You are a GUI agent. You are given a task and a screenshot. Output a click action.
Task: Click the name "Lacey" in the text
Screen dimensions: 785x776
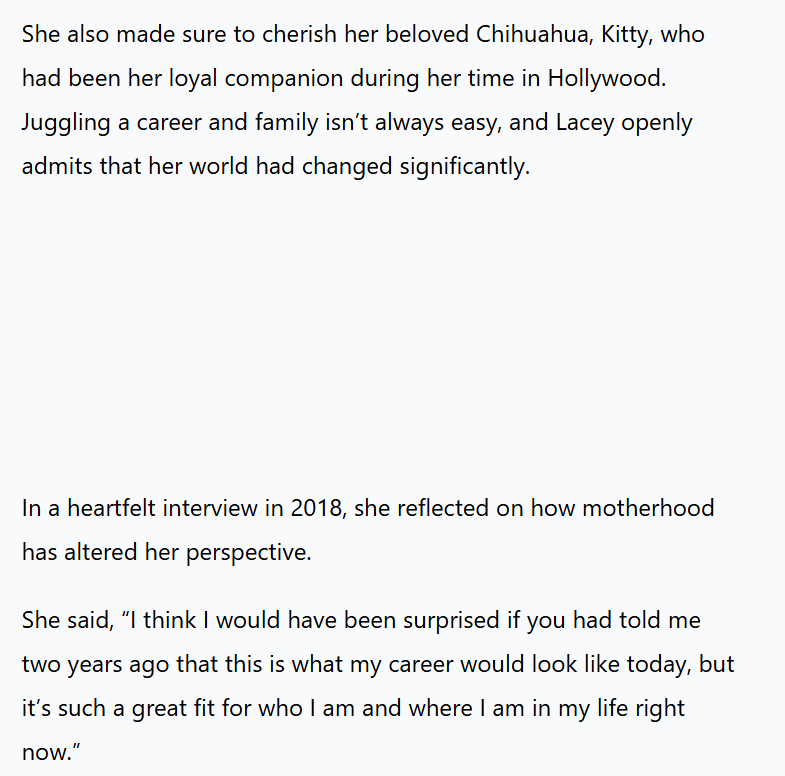tap(583, 122)
